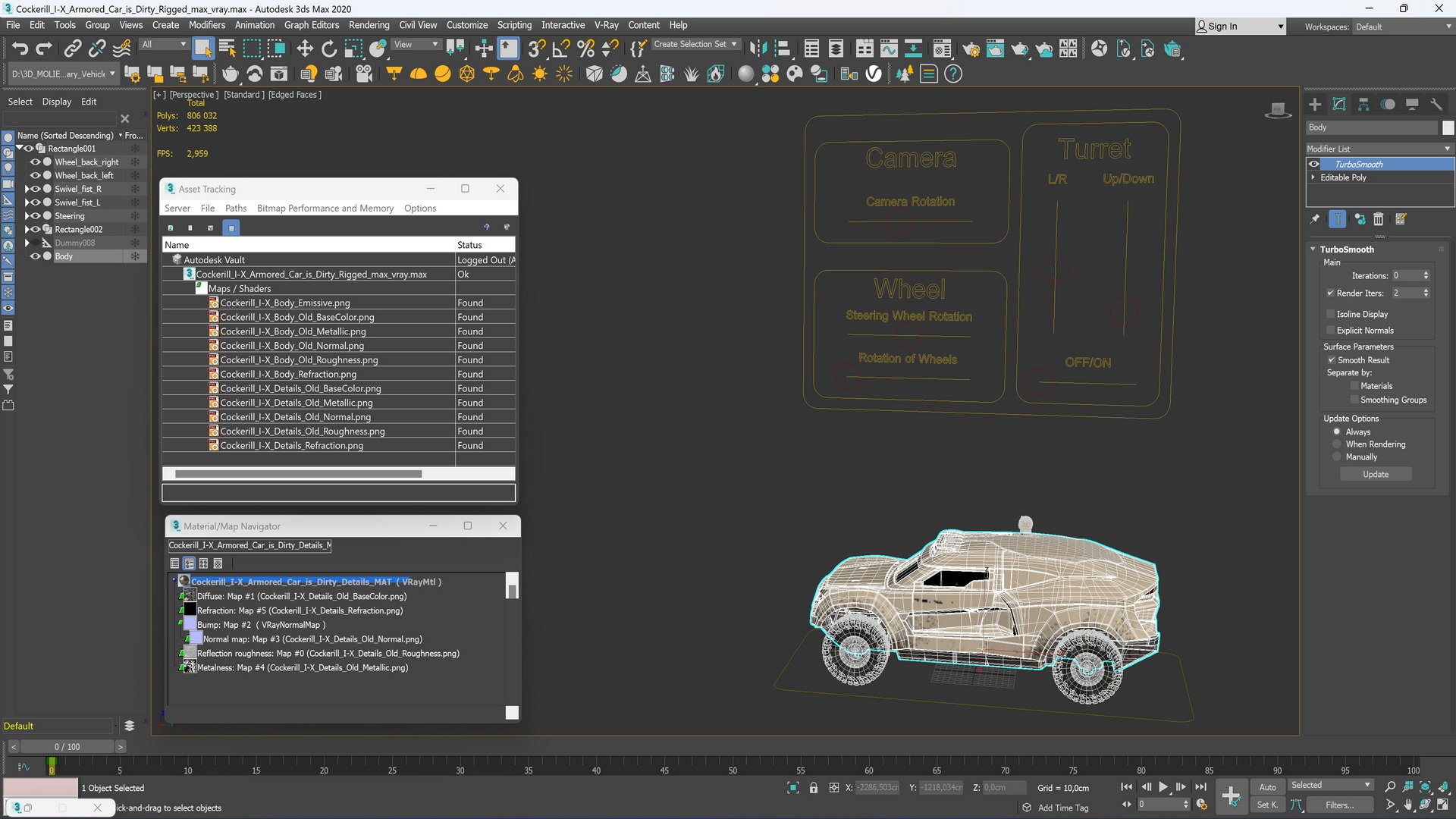Activate the Select and Link tool

click(72, 49)
